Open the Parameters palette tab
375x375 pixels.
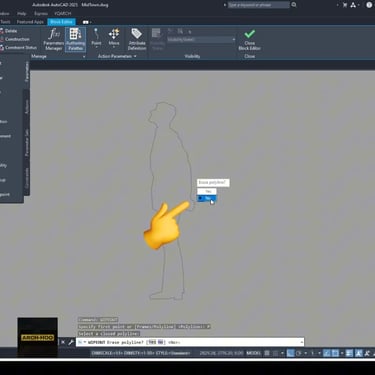27,71
